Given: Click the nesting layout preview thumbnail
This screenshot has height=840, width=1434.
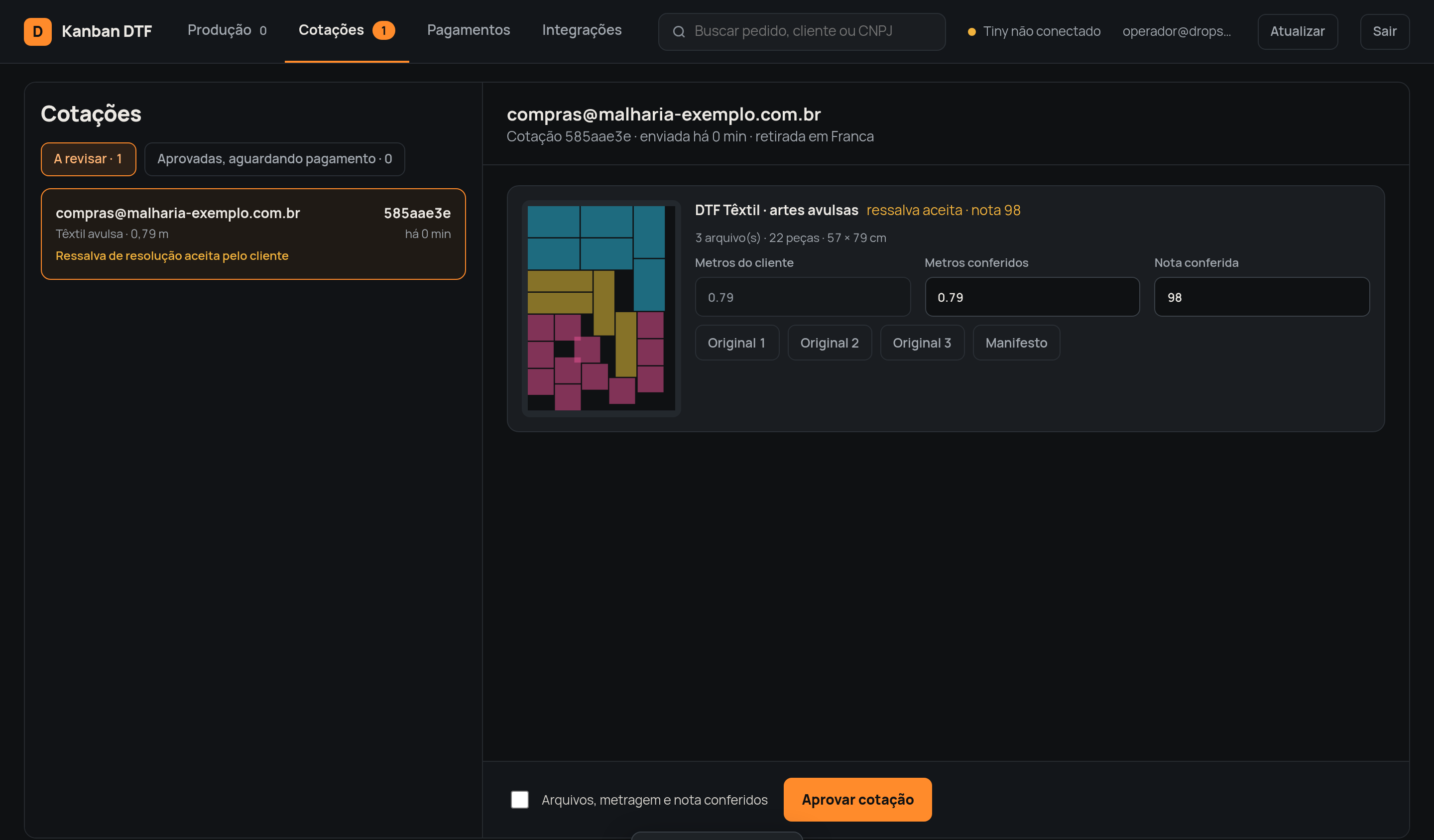Looking at the screenshot, I should coord(601,308).
